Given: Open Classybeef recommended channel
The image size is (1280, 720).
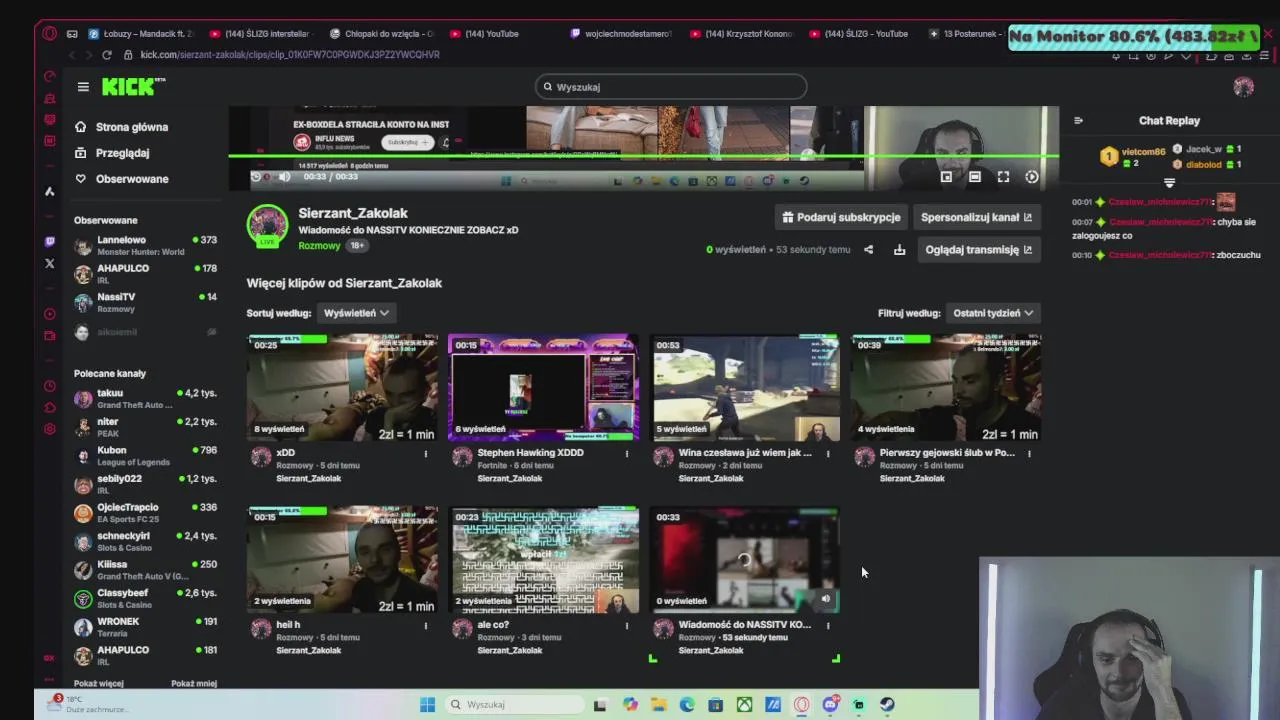Looking at the screenshot, I should tap(146, 598).
